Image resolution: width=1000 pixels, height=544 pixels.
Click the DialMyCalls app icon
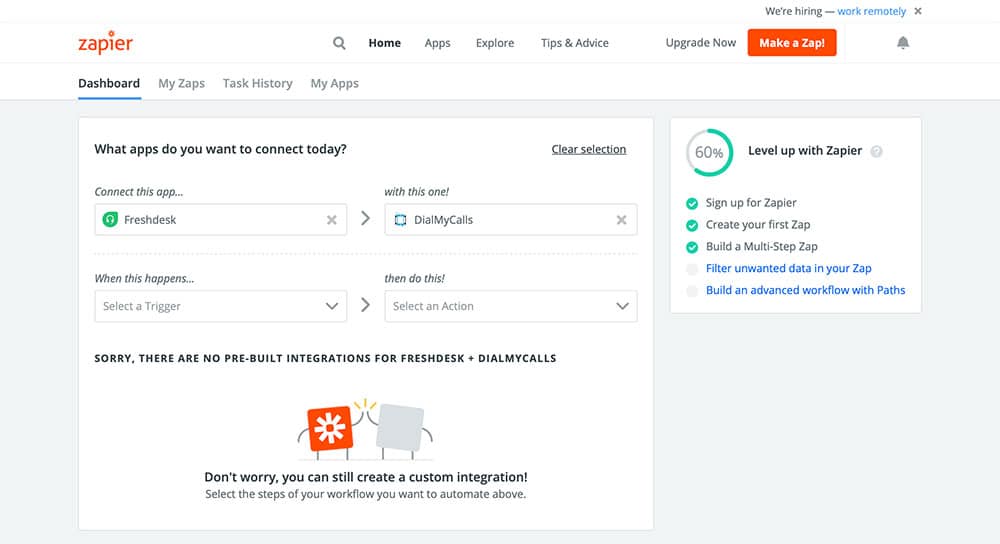coord(400,220)
